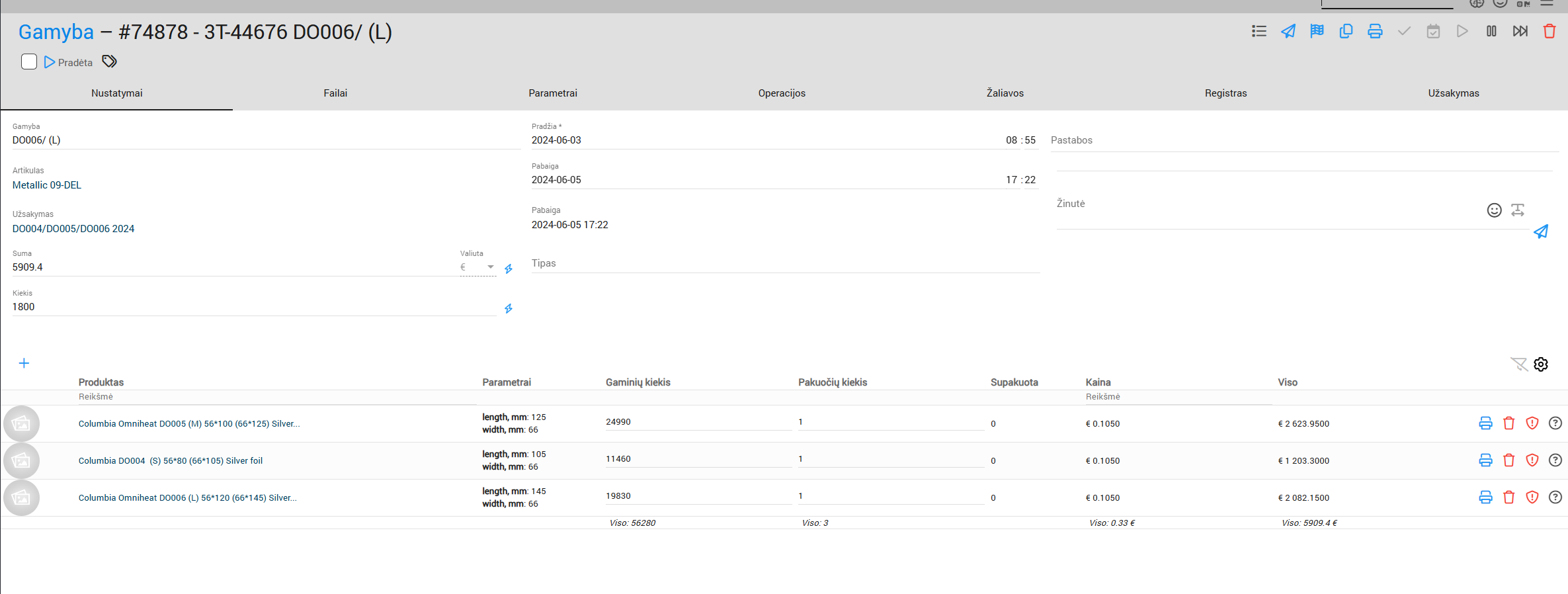Open the Metallic 09-DEL article link
This screenshot has width=1568, height=594.
(x=47, y=185)
